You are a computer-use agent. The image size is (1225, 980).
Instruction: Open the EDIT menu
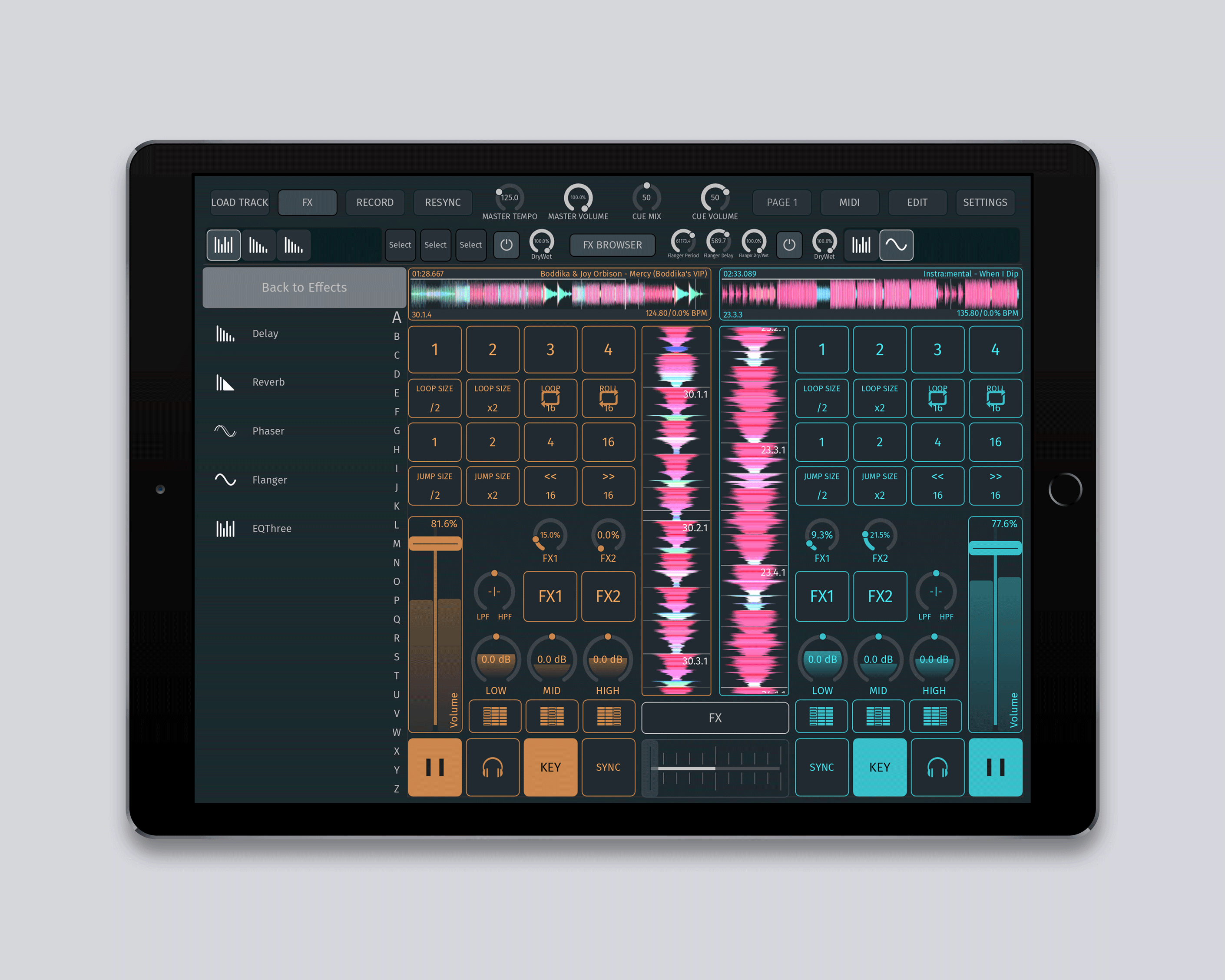pos(917,202)
